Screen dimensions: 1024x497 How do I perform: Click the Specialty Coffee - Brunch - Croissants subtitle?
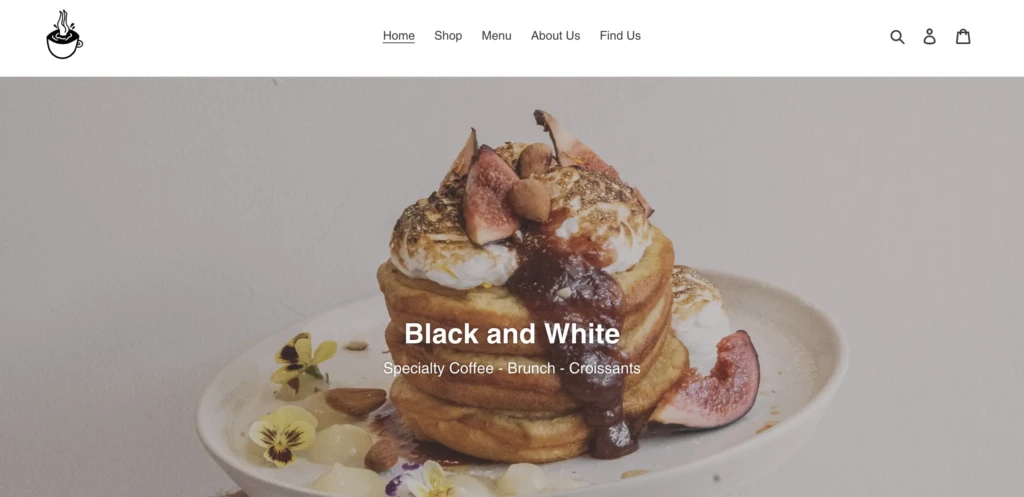pyautogui.click(x=512, y=368)
